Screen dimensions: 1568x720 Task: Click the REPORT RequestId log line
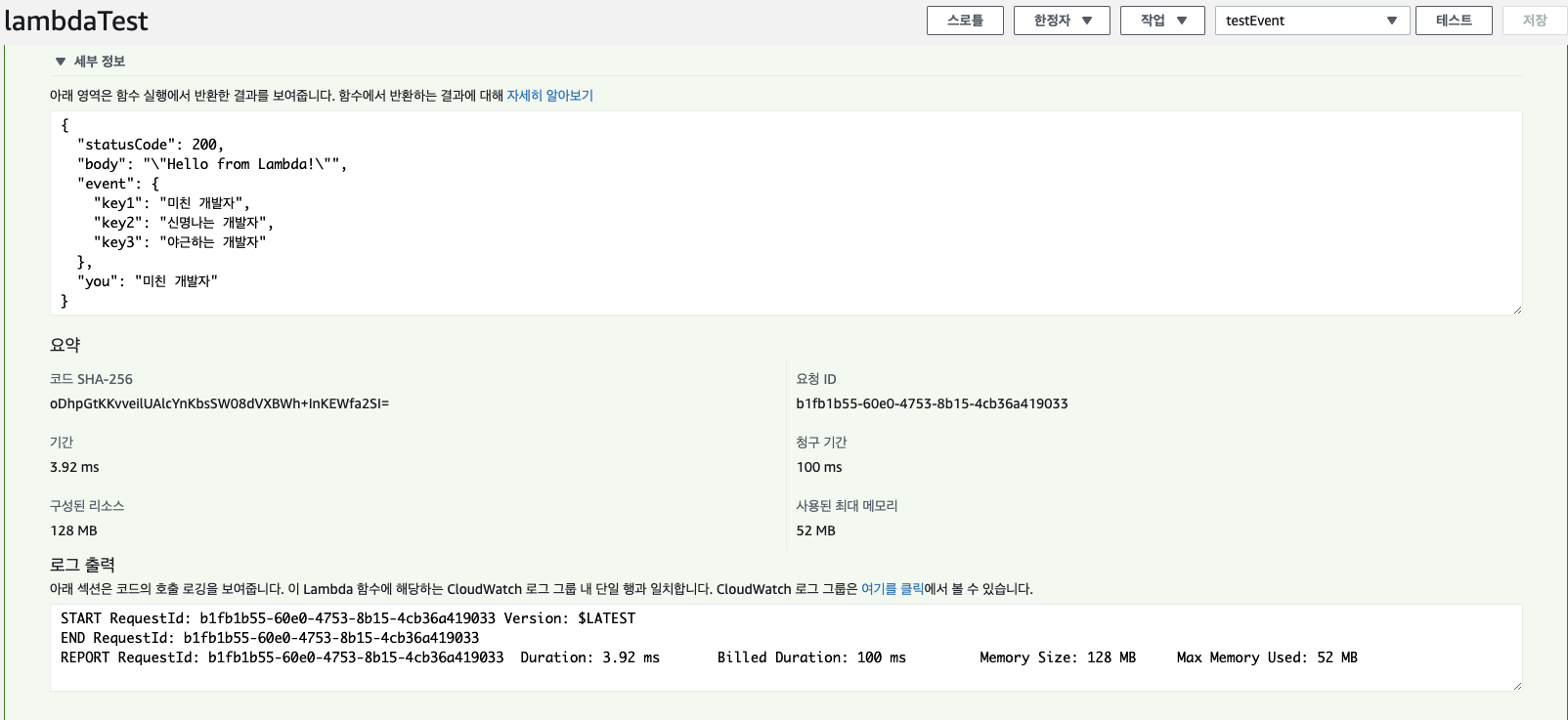click(709, 657)
